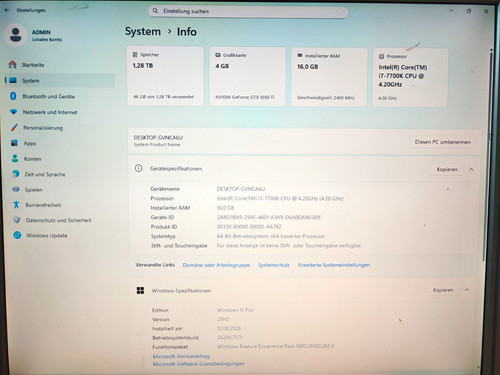
Task: Copy Windows specs with Kopieren button
Action: tap(443, 290)
